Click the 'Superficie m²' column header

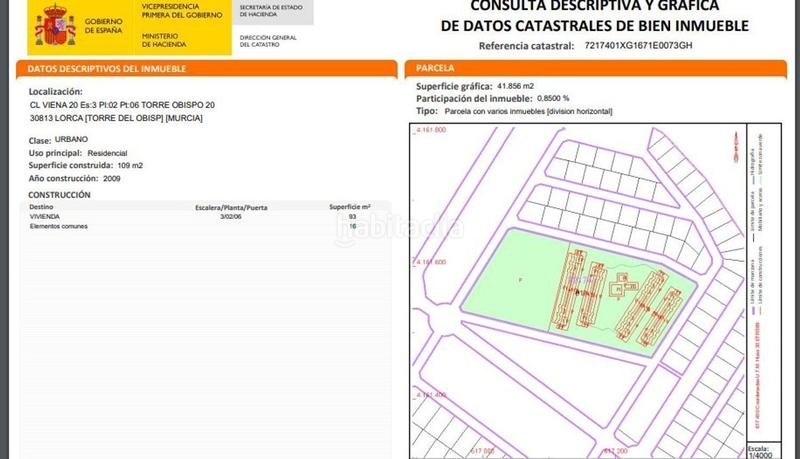pyautogui.click(x=349, y=207)
